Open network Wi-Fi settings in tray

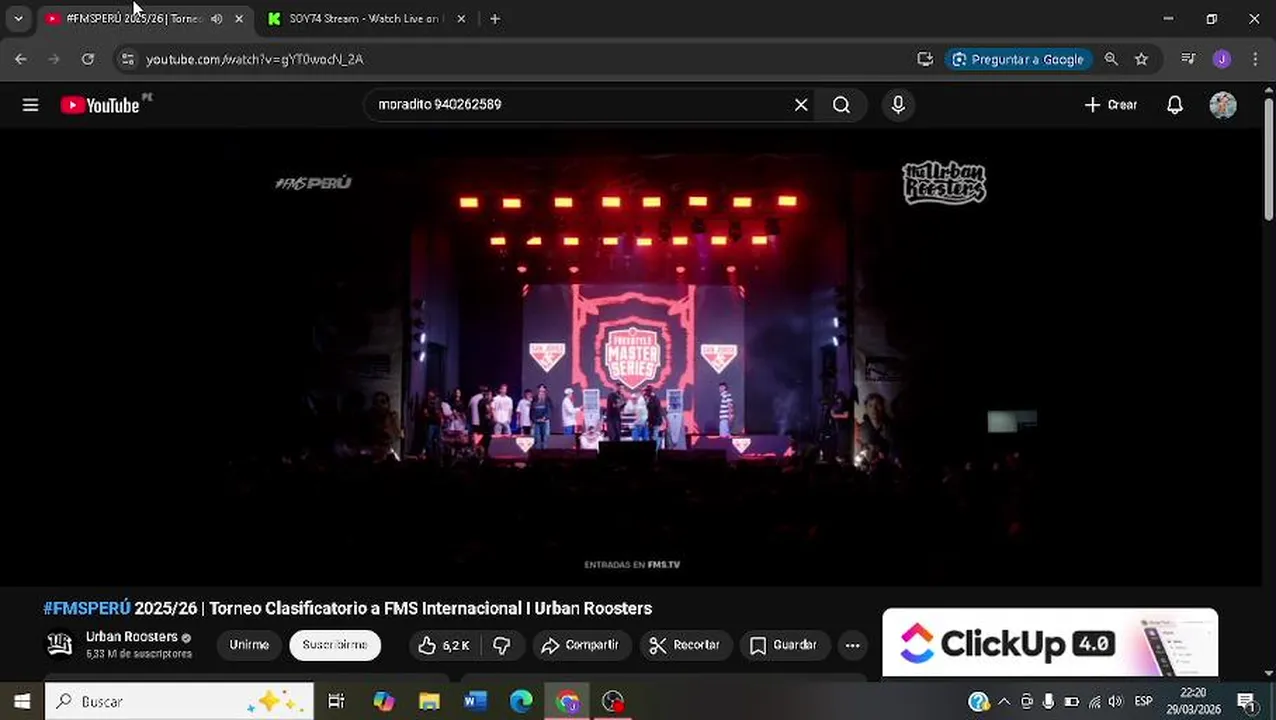(1094, 701)
